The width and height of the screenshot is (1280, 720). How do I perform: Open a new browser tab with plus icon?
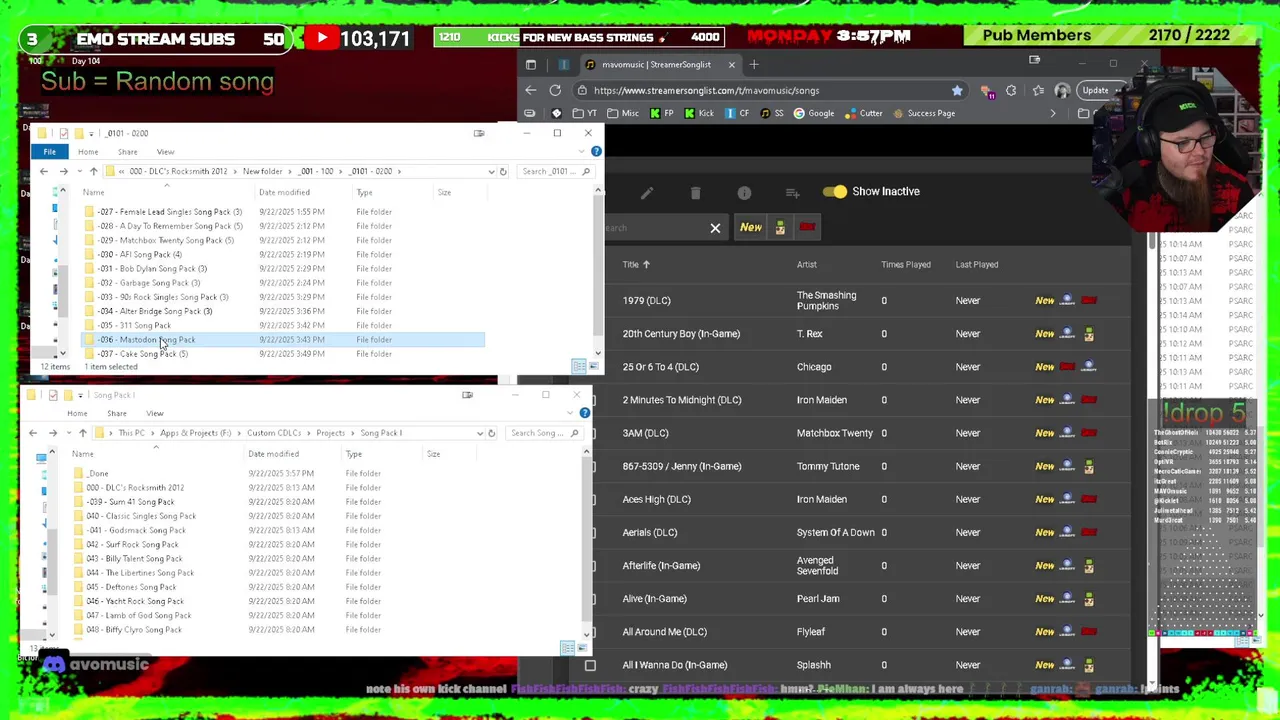[754, 65]
